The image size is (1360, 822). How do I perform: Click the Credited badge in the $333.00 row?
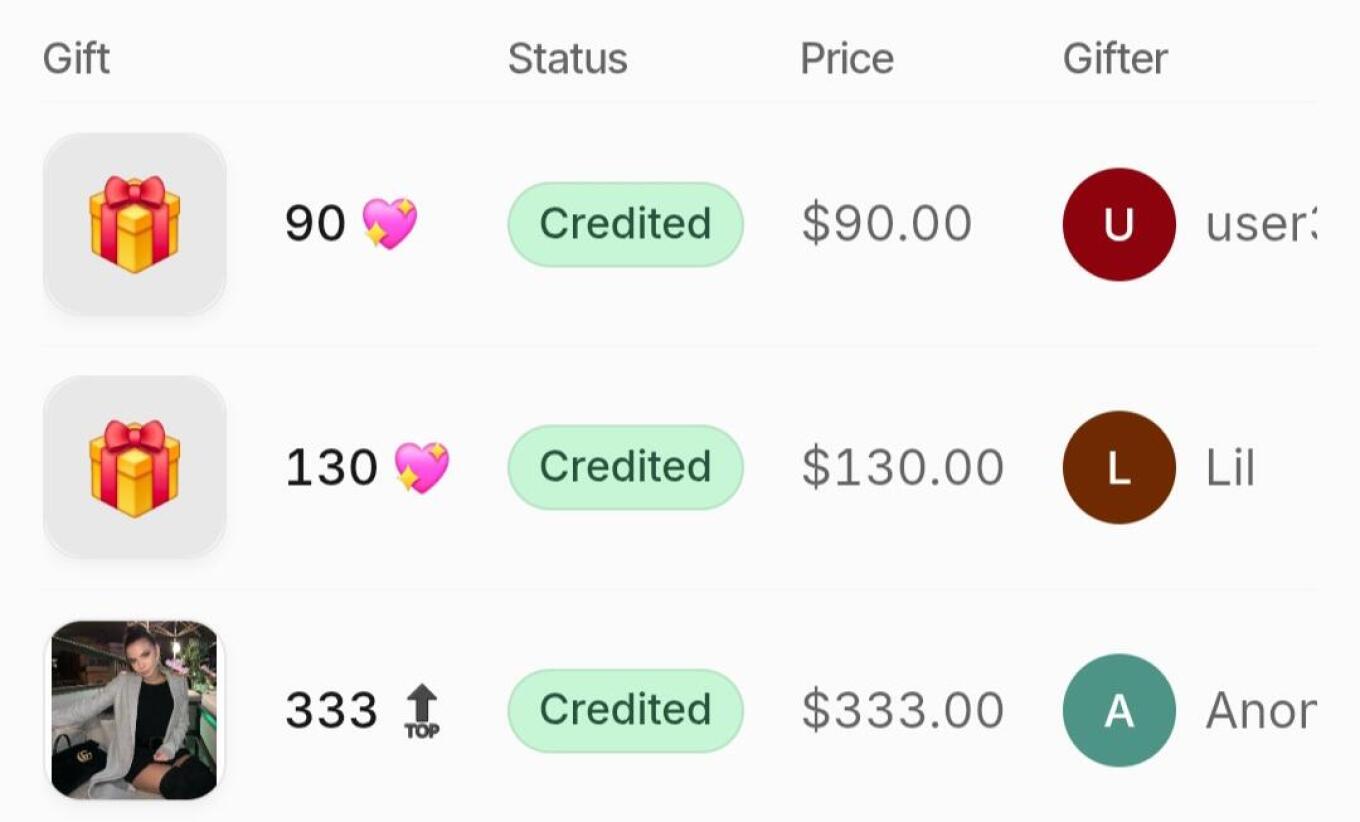[625, 710]
